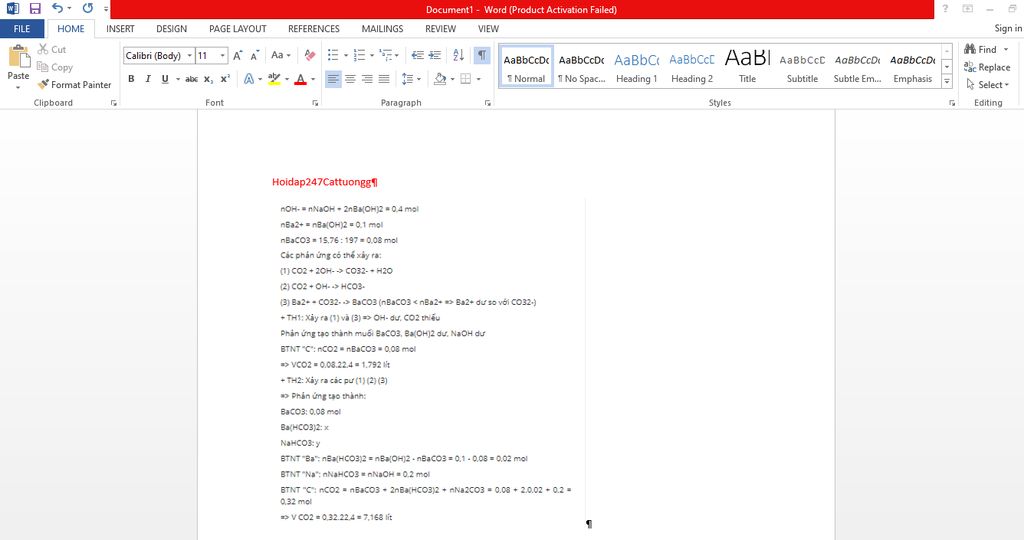Screen dimensions: 1024x540
Task: Increase font size with Grow Font
Action: click(x=238, y=56)
